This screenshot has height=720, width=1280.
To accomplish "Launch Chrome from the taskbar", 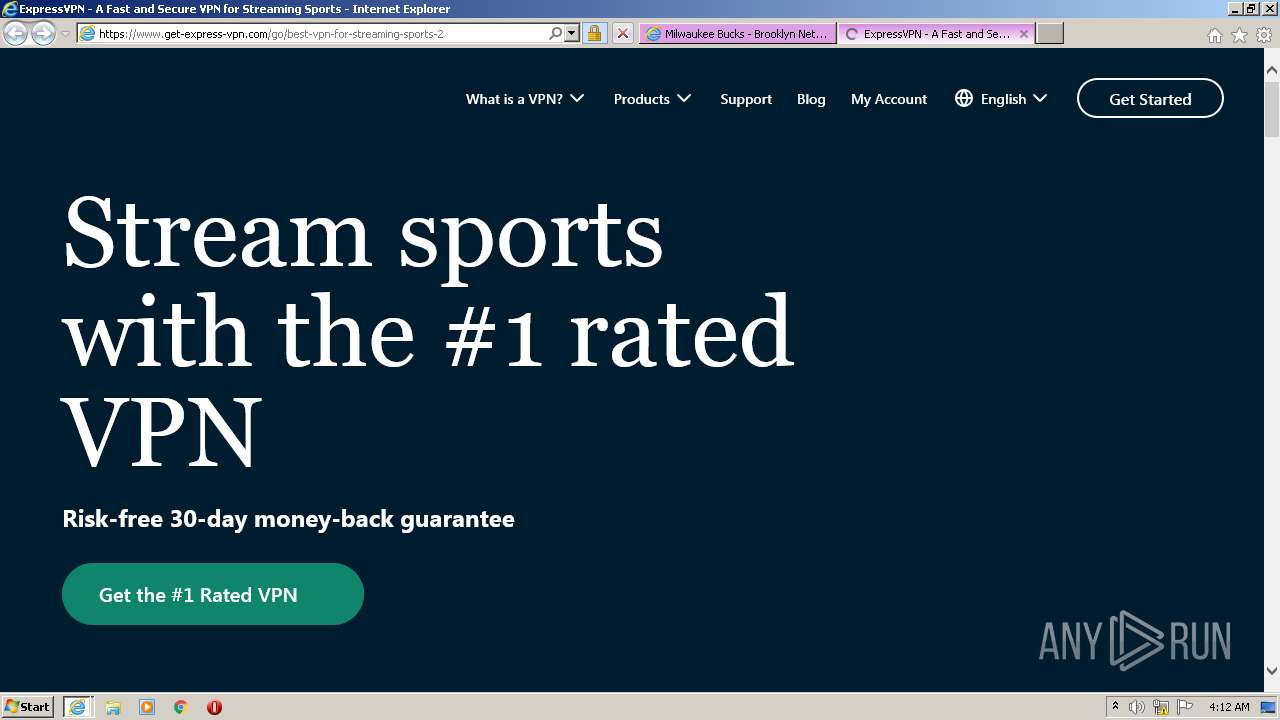I will pos(181,707).
